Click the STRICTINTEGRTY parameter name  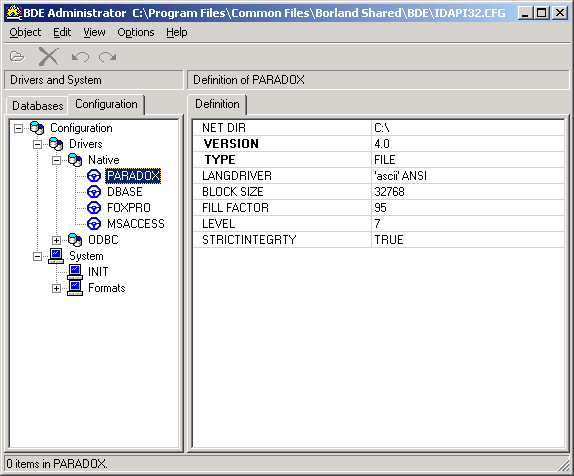249,240
